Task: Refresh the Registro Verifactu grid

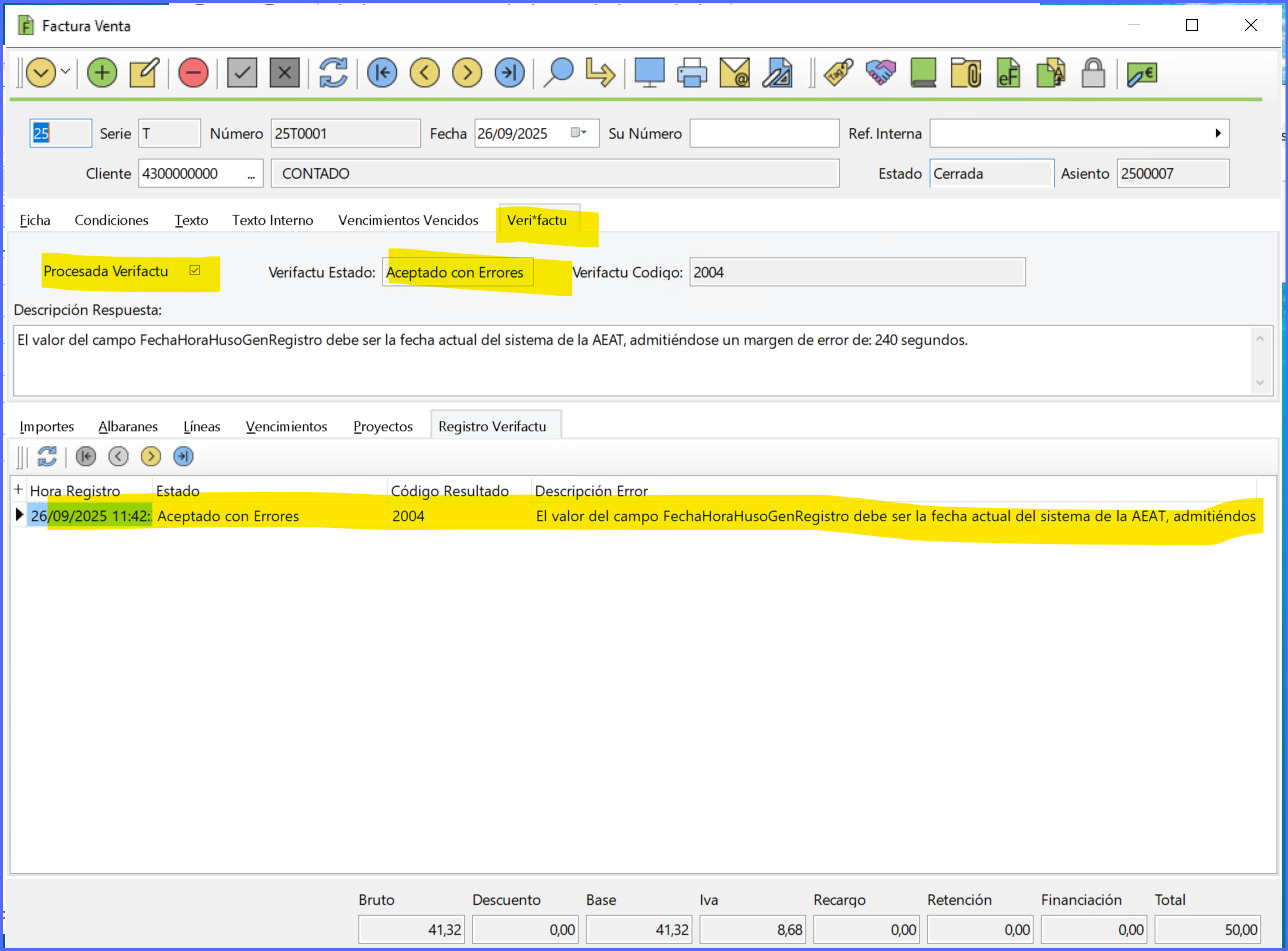Action: coord(47,457)
